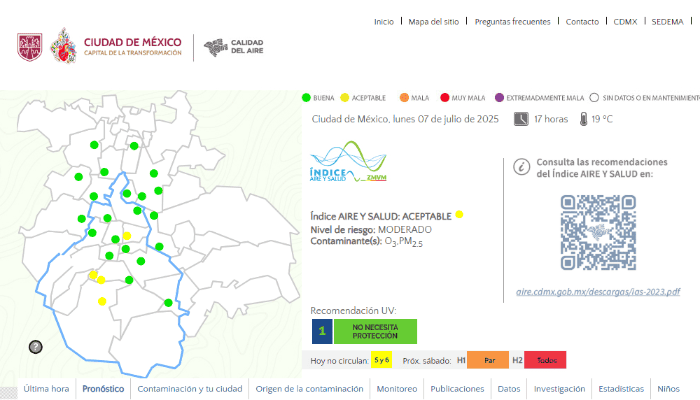Click the Calidad del Aire logo

tap(233, 46)
